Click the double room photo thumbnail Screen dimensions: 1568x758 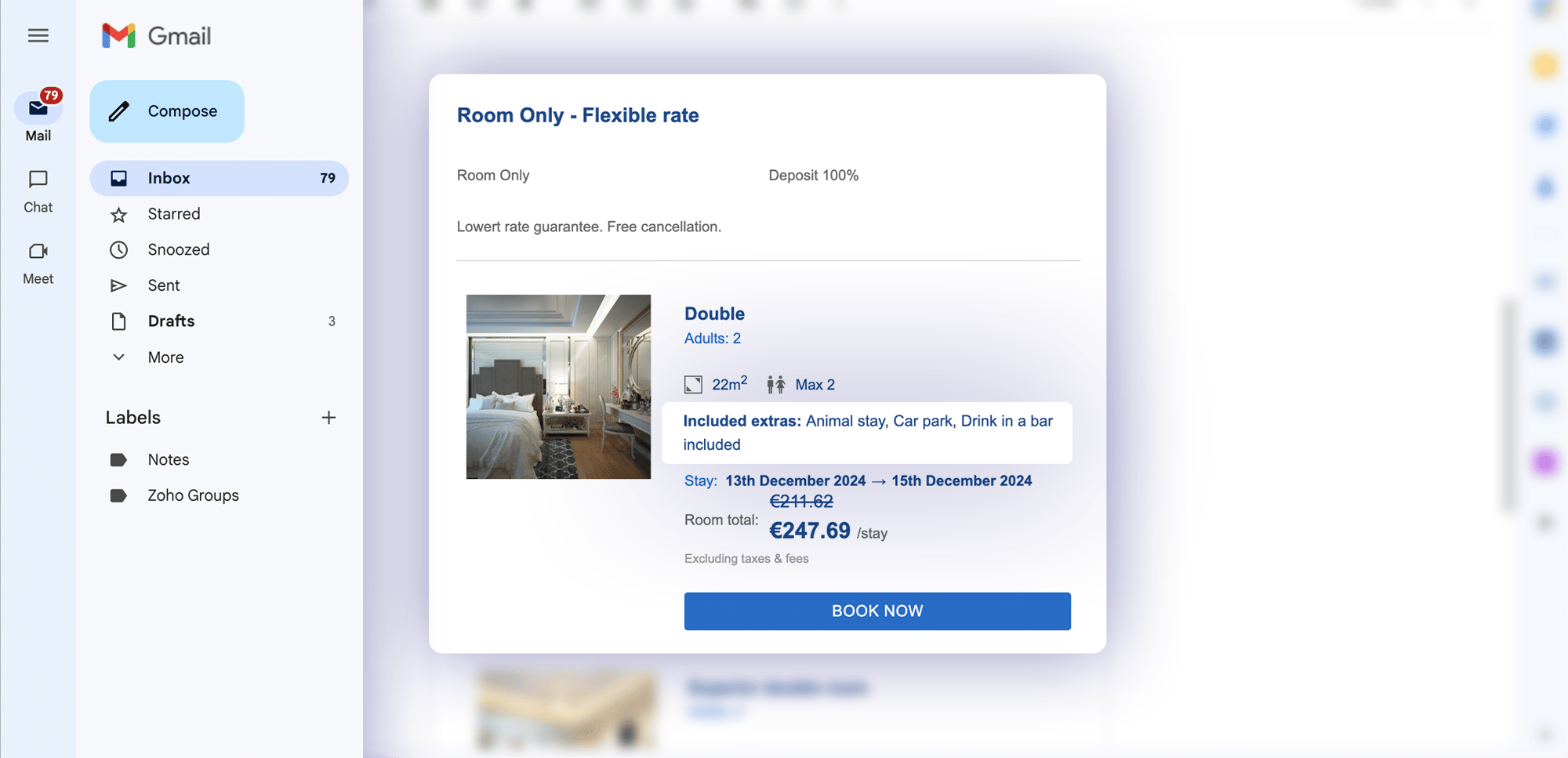click(x=557, y=386)
